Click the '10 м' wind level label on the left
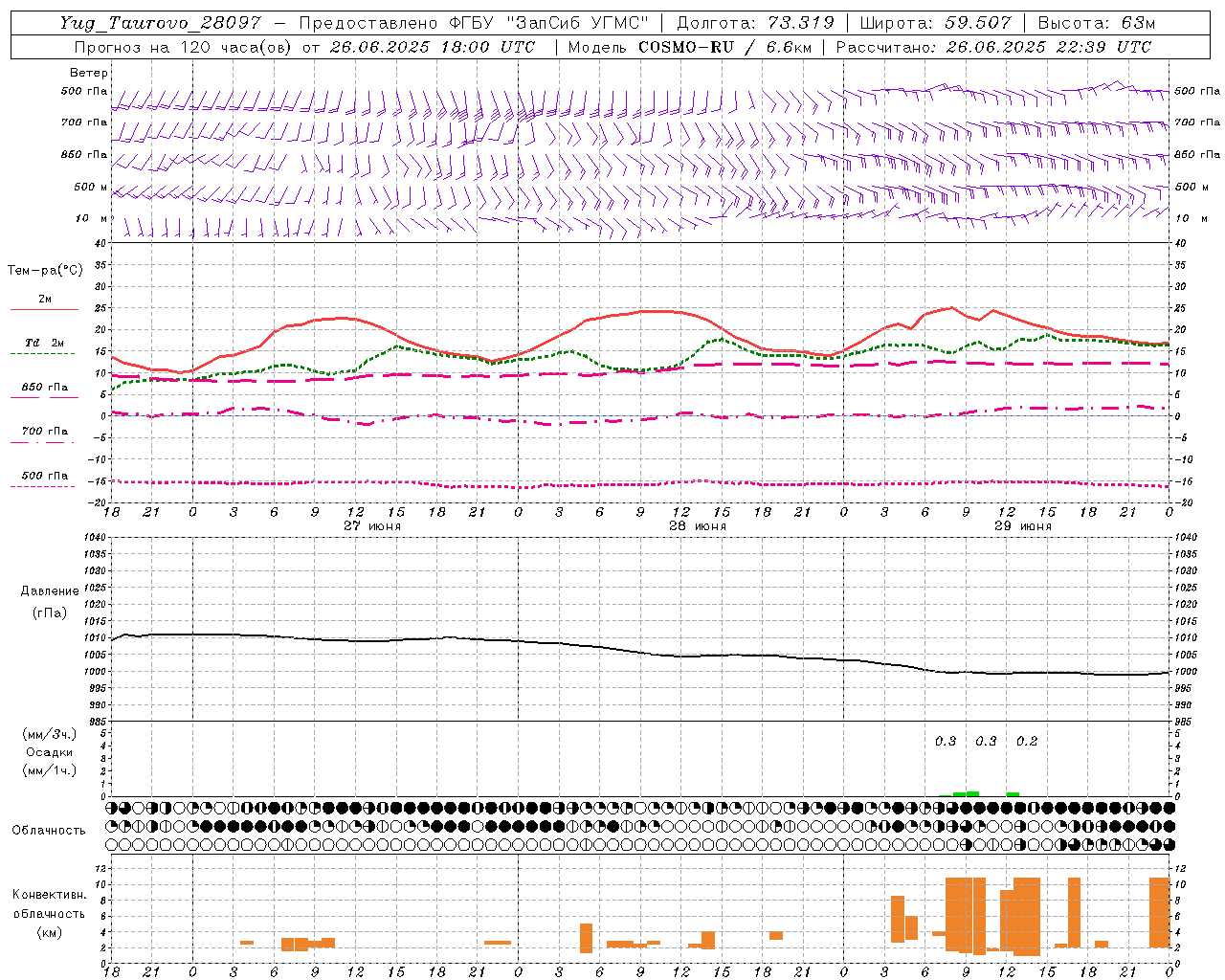This screenshot has width=1225, height=980. click(92, 219)
